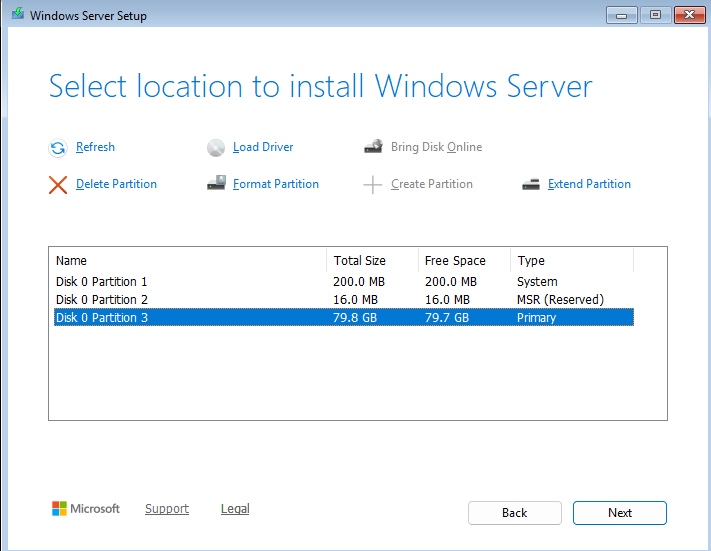This screenshot has width=711, height=551.
Task: Choose the Delete Partition link
Action: 116,184
